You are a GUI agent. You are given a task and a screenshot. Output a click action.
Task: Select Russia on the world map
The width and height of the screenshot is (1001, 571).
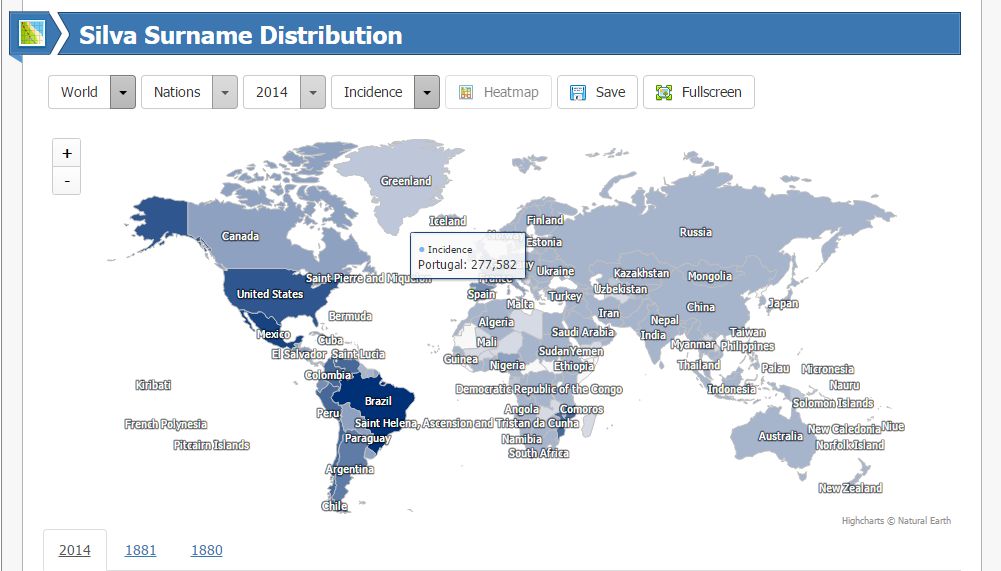pos(695,231)
